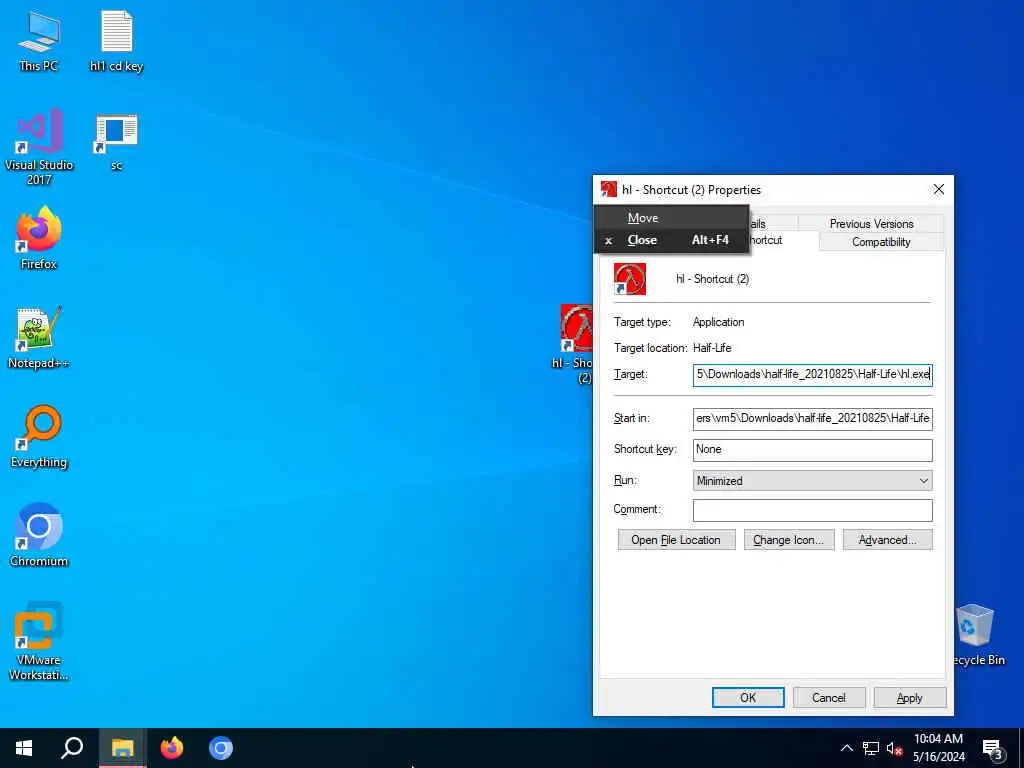Screen dimensions: 1024x768
Task: Open File Explorer from taskbar
Action: [x=122, y=748]
